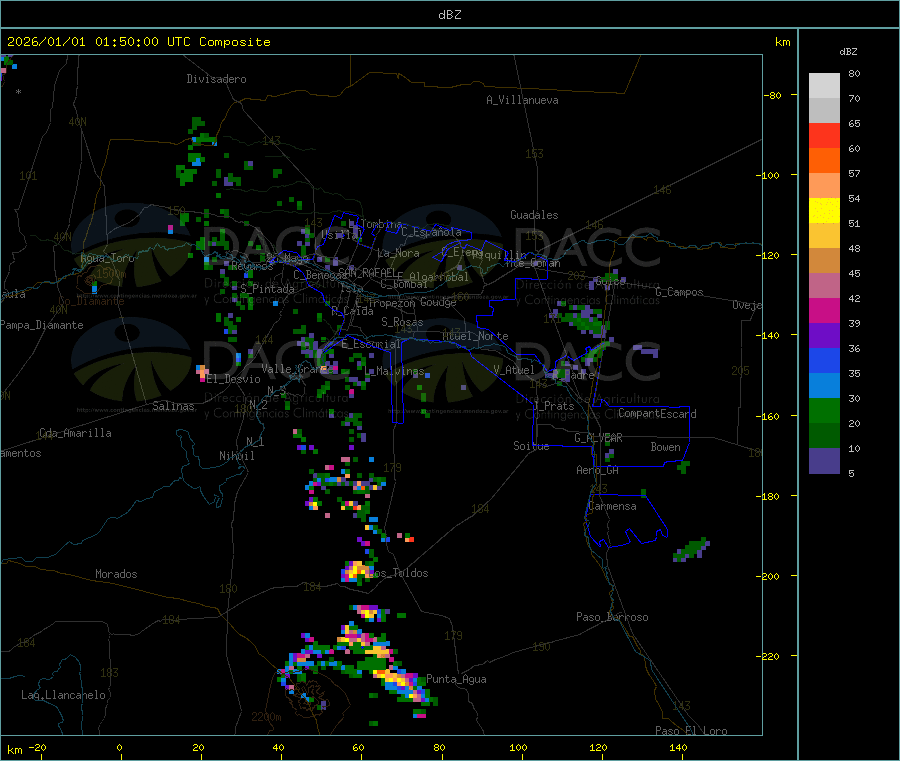900x761 pixels.
Task: Click the A_Villanueva place label
Action: click(x=522, y=100)
